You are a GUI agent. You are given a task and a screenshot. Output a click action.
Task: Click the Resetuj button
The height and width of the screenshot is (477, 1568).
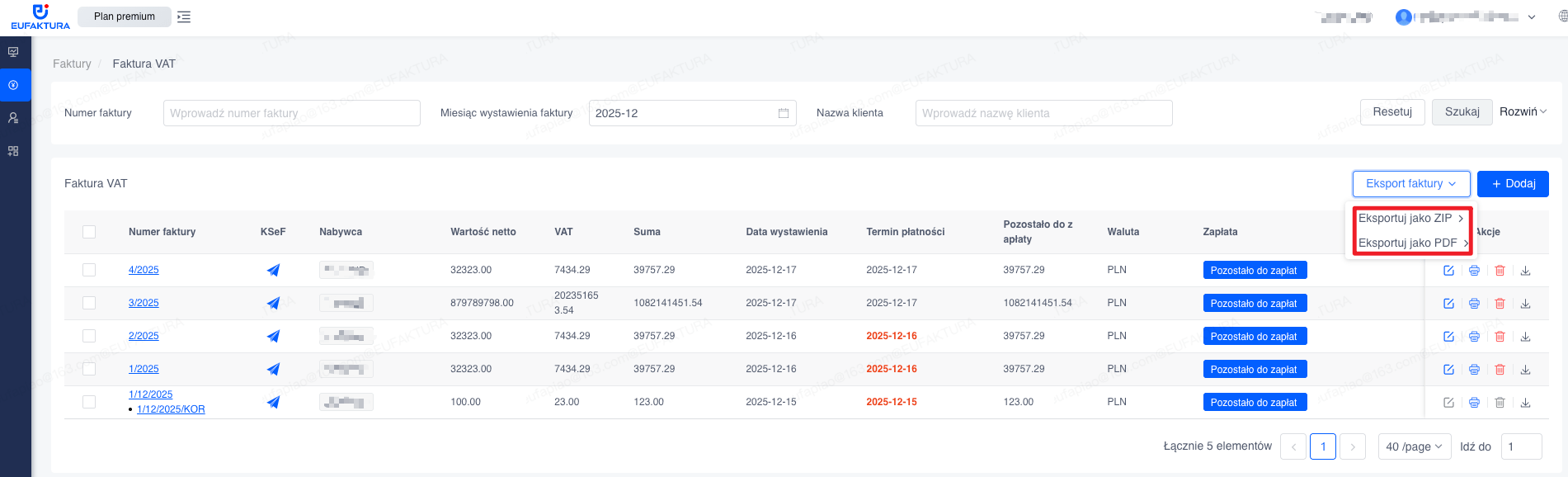pyautogui.click(x=1392, y=112)
